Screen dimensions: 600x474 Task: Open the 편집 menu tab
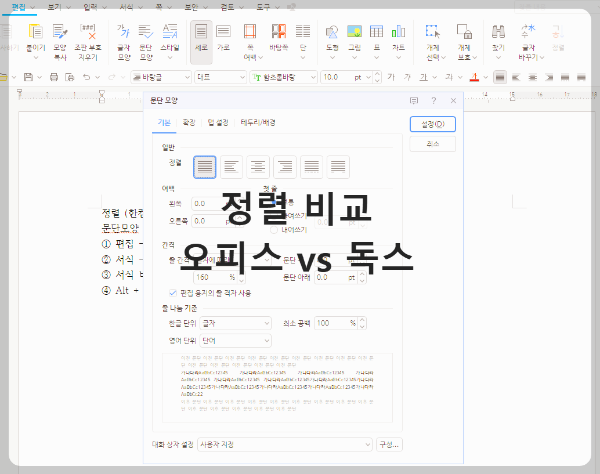click(19, 7)
